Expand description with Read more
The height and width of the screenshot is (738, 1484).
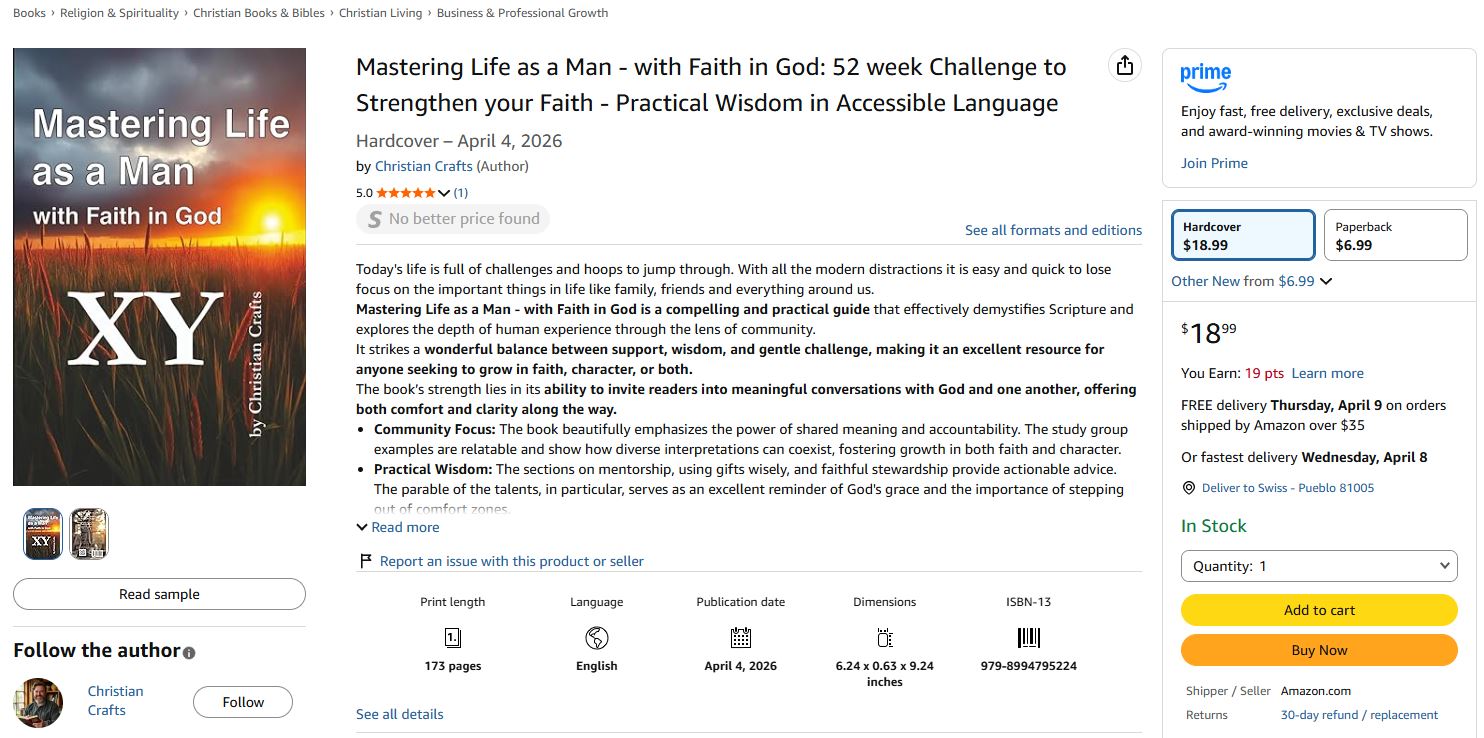(398, 527)
